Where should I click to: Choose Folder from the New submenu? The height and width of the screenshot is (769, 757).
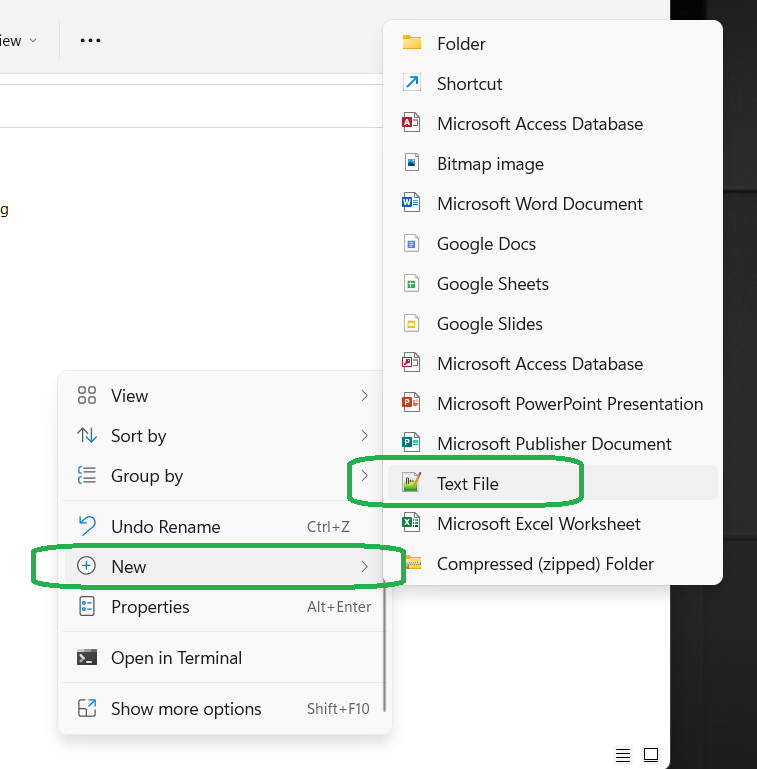pos(553,44)
